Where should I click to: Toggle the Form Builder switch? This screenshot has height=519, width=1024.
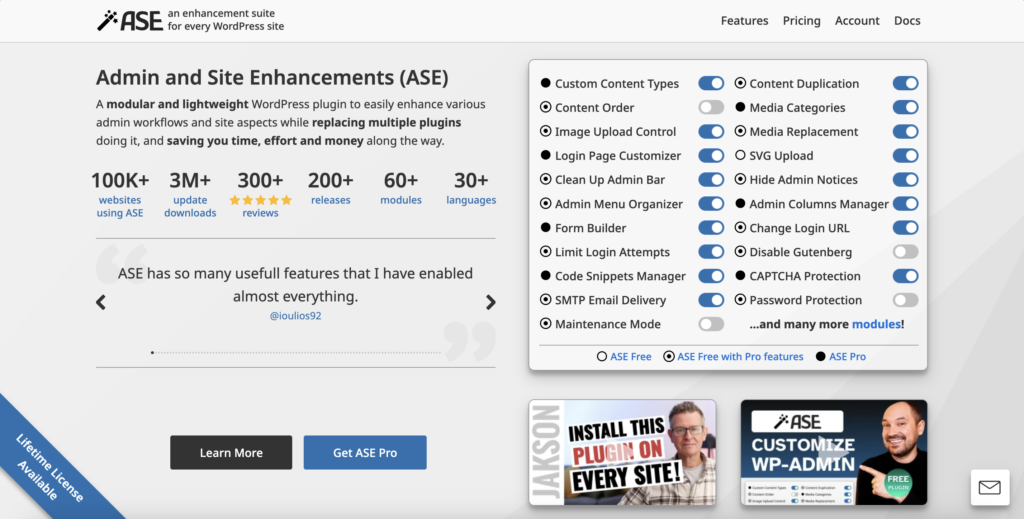pyautogui.click(x=711, y=228)
